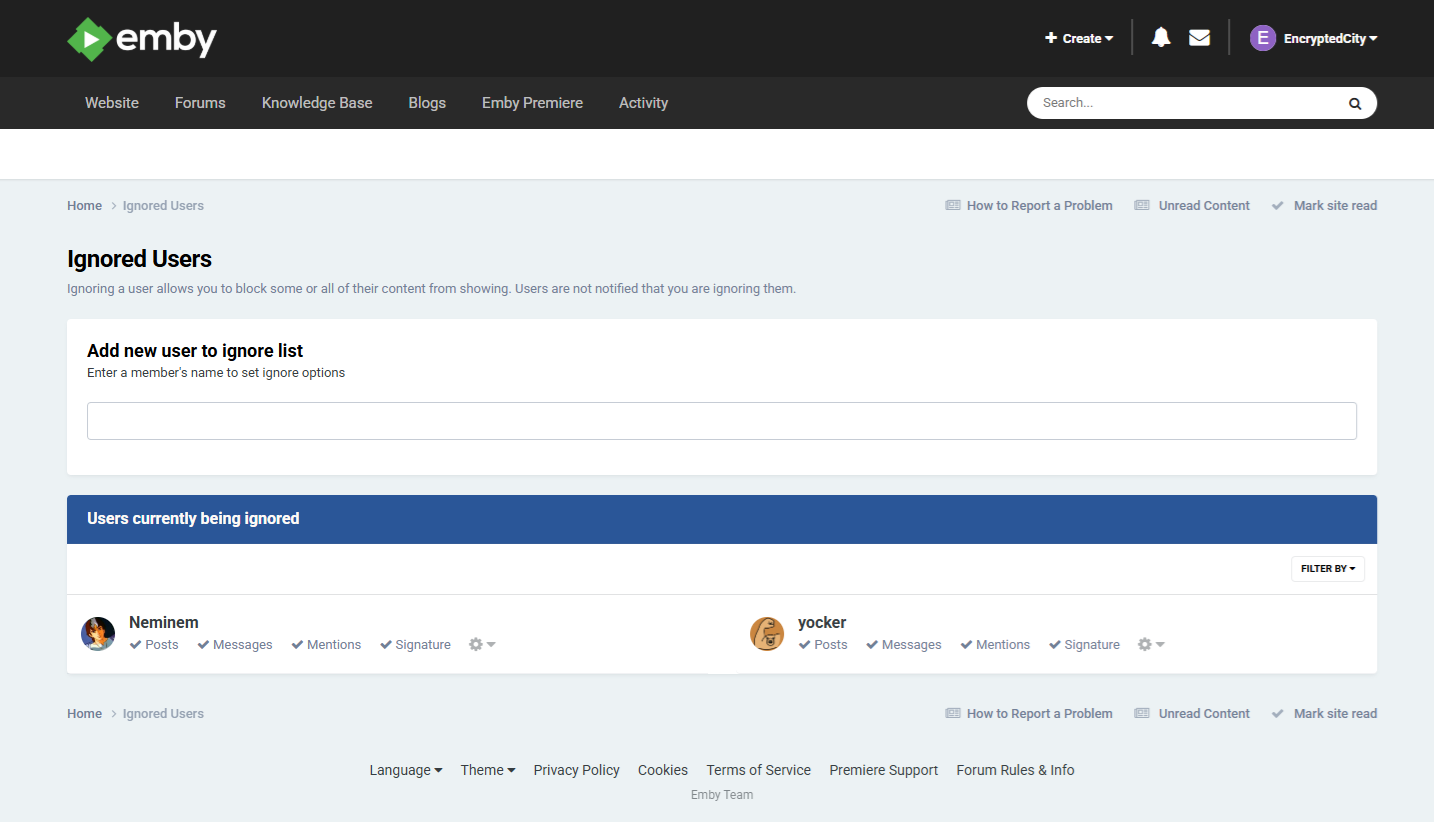Open bottom Unread Content link

pyautogui.click(x=1192, y=714)
